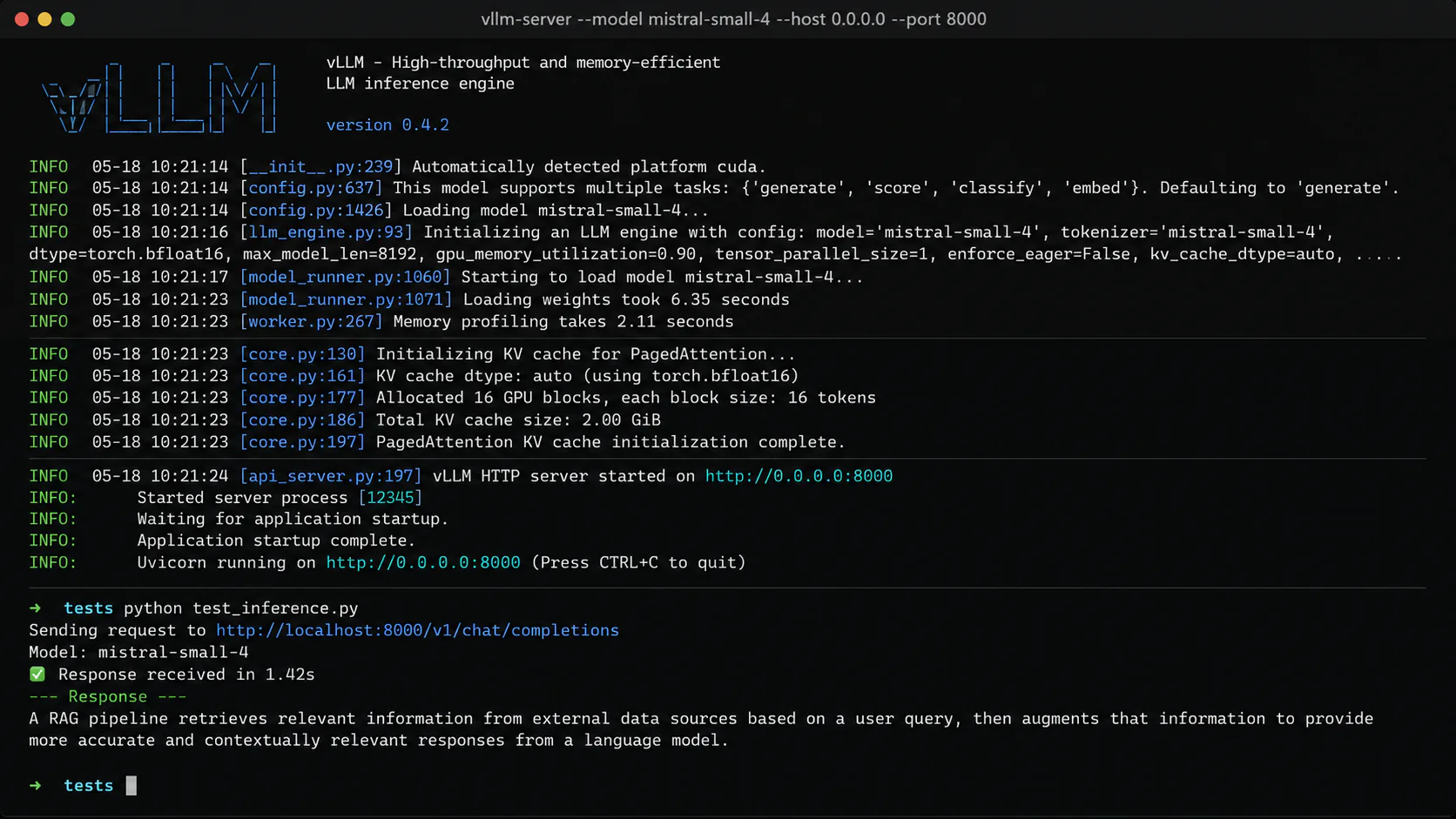Screen dimensions: 1456x819
Task: Click 'Application startup complete.' line
Action: coord(276,540)
